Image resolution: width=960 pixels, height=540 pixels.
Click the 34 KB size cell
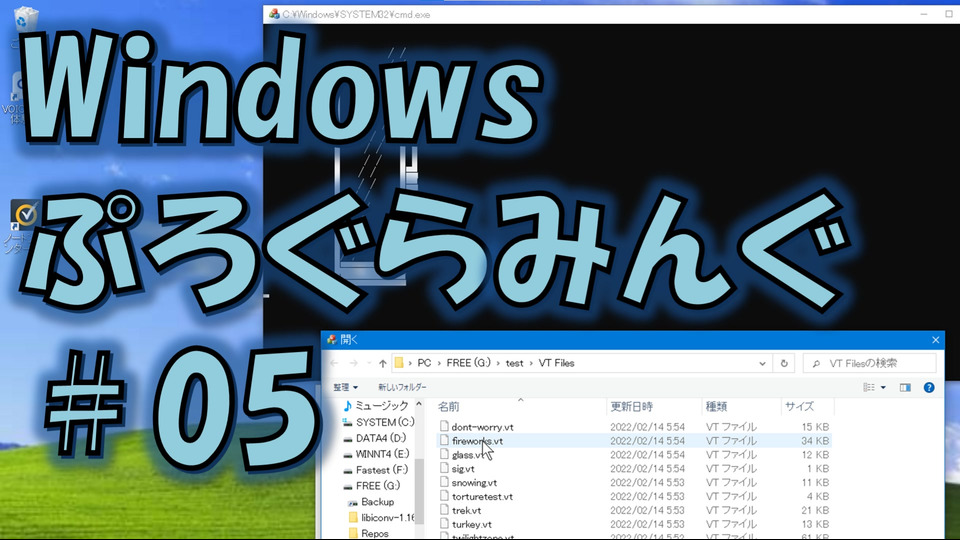(815, 441)
